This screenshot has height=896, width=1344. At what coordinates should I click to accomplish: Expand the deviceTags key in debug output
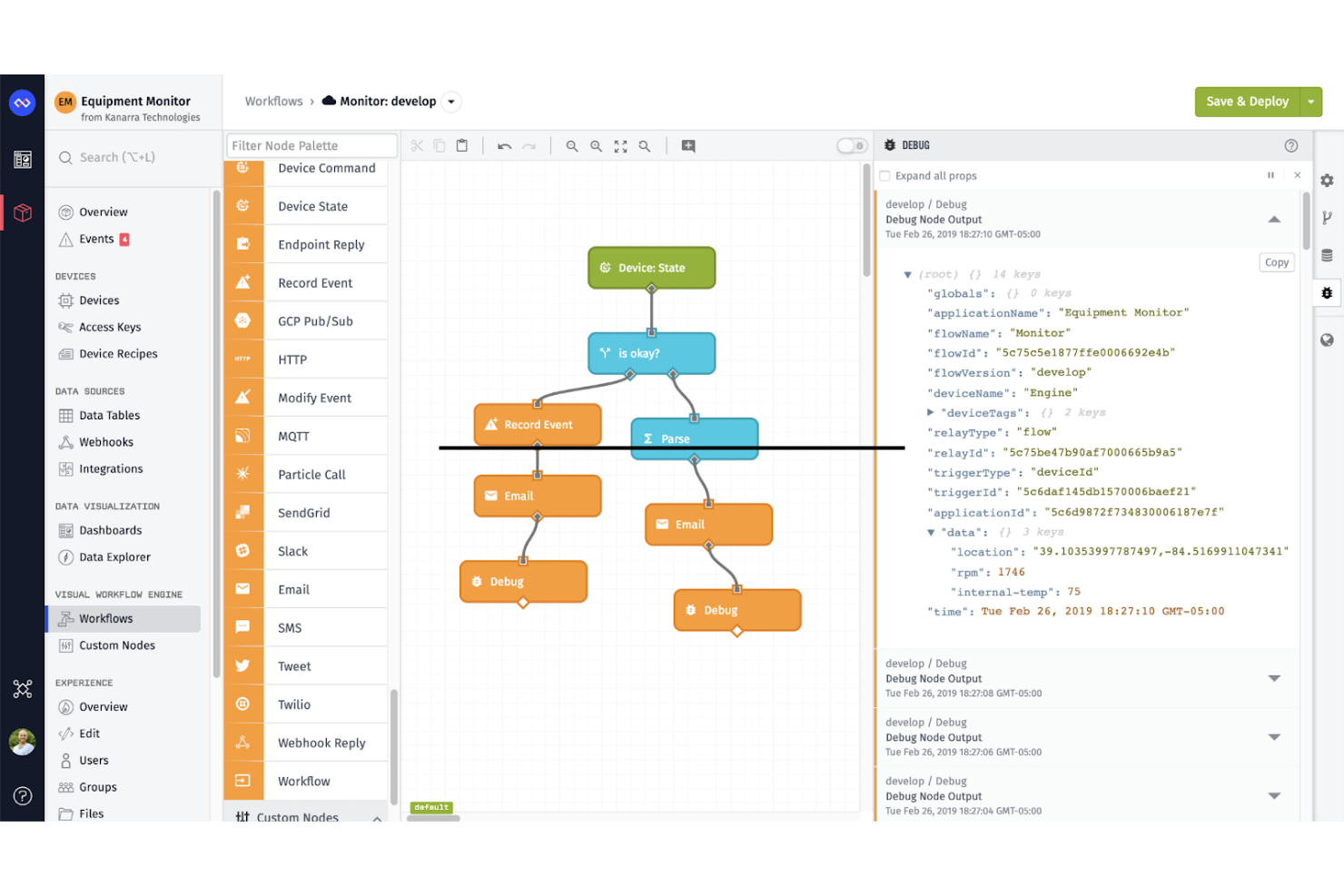pyautogui.click(x=930, y=412)
